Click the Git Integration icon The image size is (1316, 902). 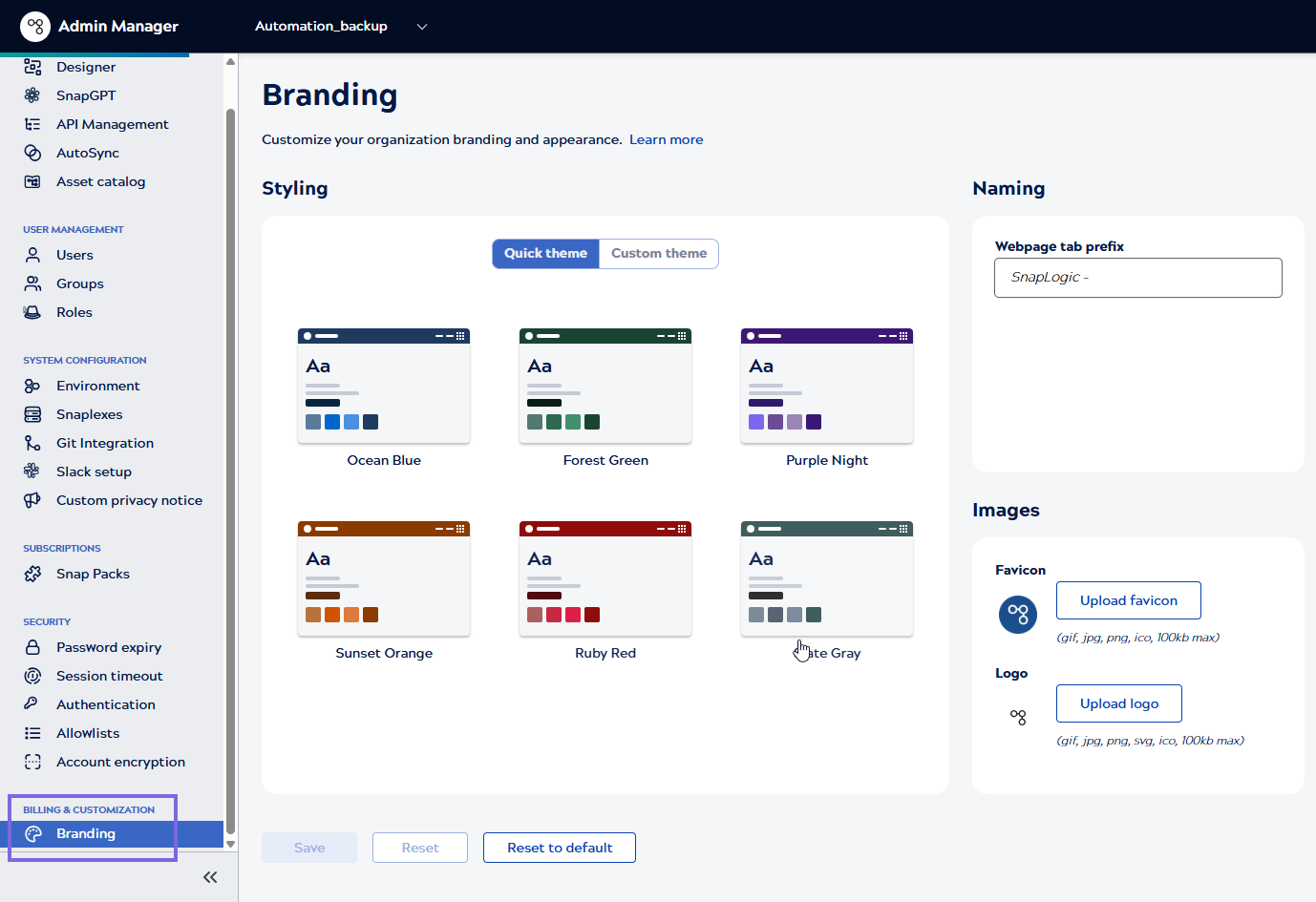pos(32,443)
